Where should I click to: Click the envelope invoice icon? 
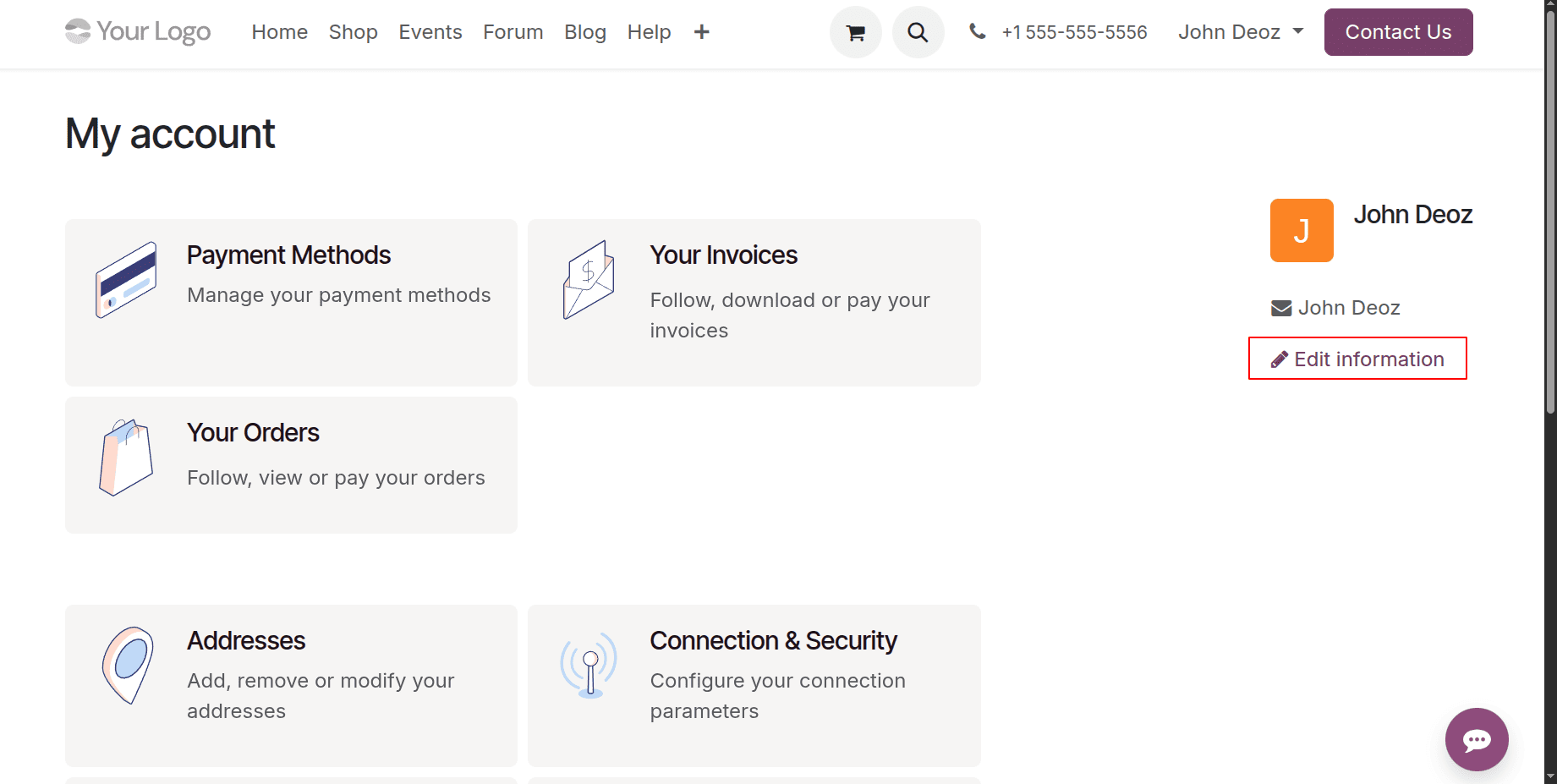[x=589, y=280]
